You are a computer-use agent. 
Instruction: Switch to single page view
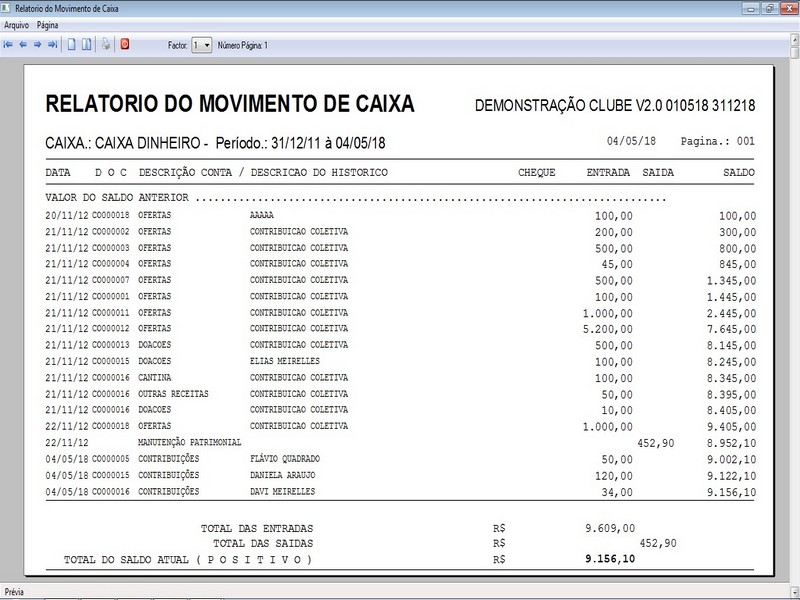click(71, 45)
